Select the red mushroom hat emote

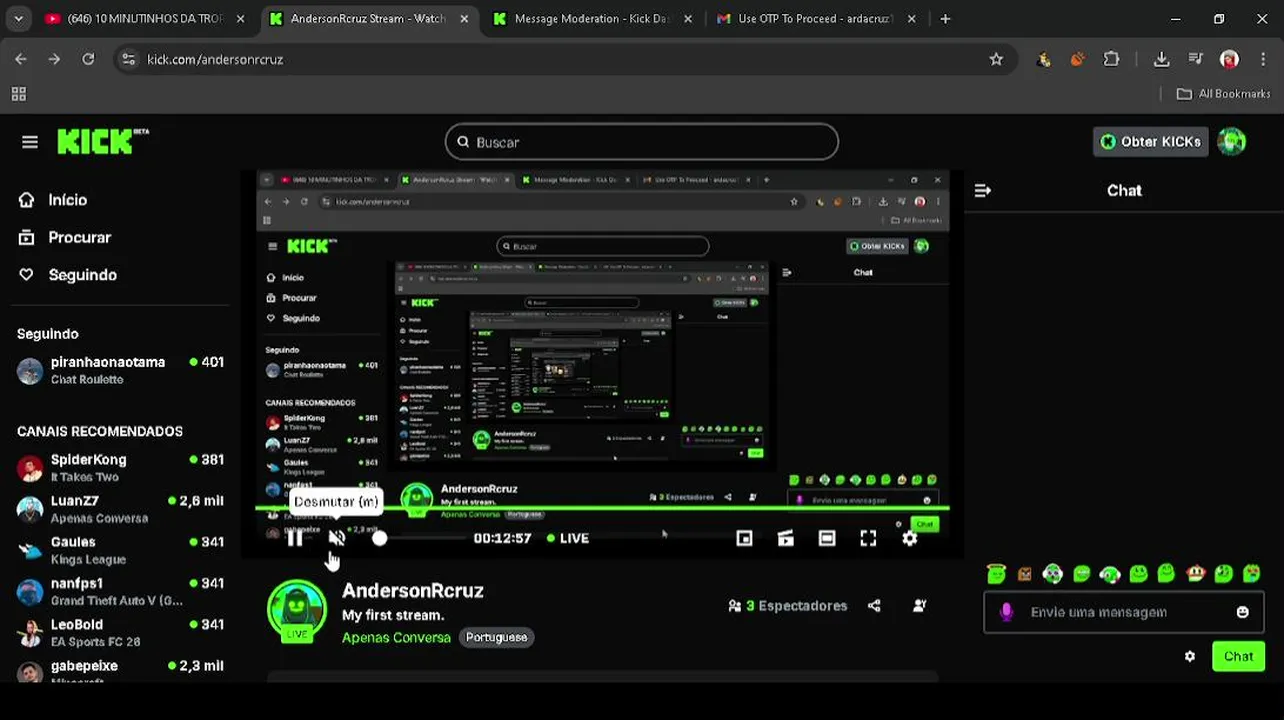coord(1196,573)
